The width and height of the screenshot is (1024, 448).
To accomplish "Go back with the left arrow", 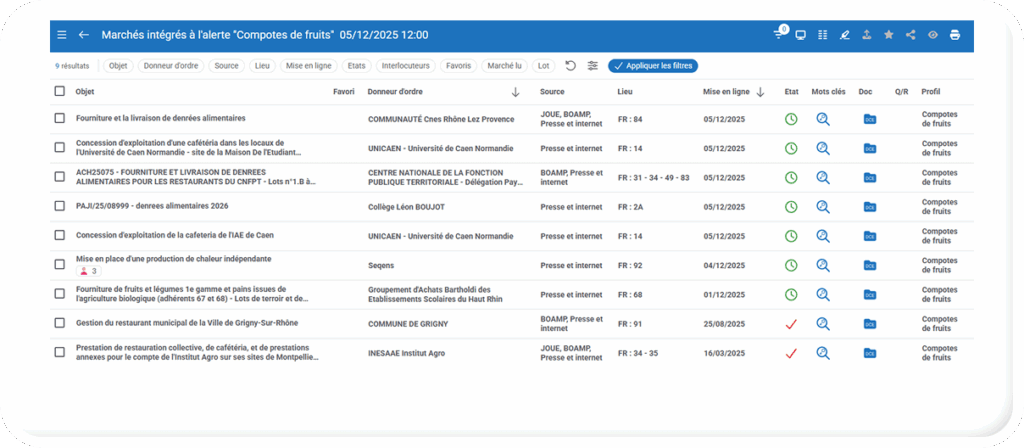I will click(84, 35).
